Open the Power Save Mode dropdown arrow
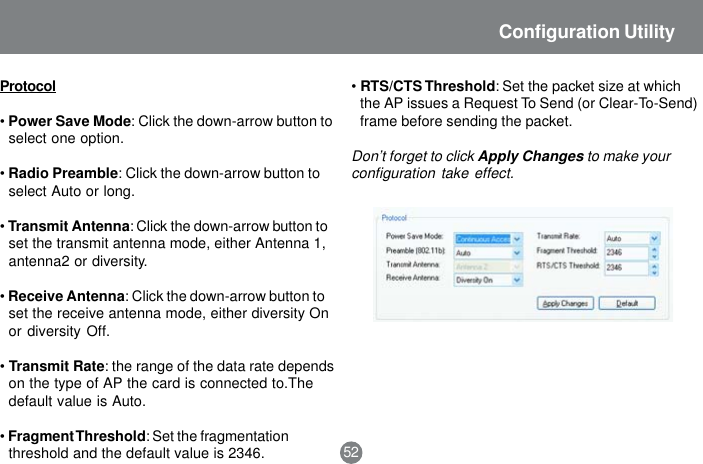 pyautogui.click(x=517, y=239)
